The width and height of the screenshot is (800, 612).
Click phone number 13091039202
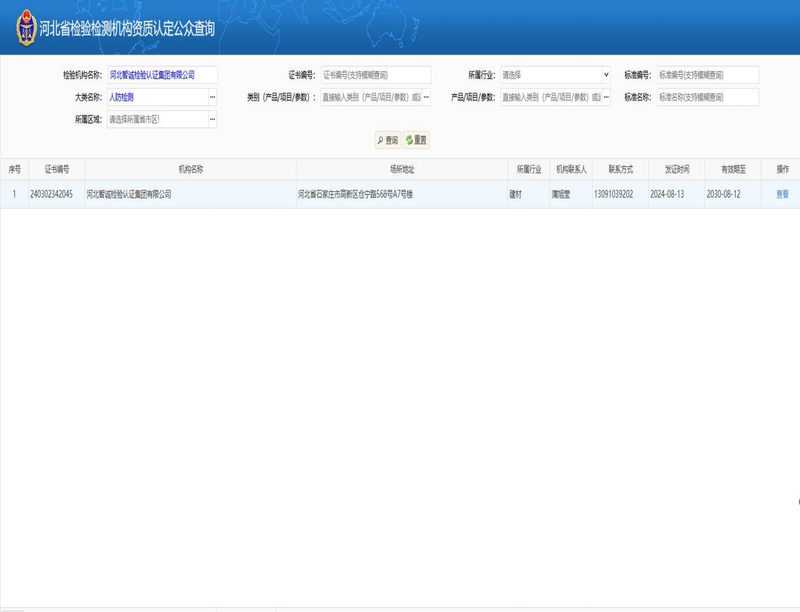(x=613, y=194)
